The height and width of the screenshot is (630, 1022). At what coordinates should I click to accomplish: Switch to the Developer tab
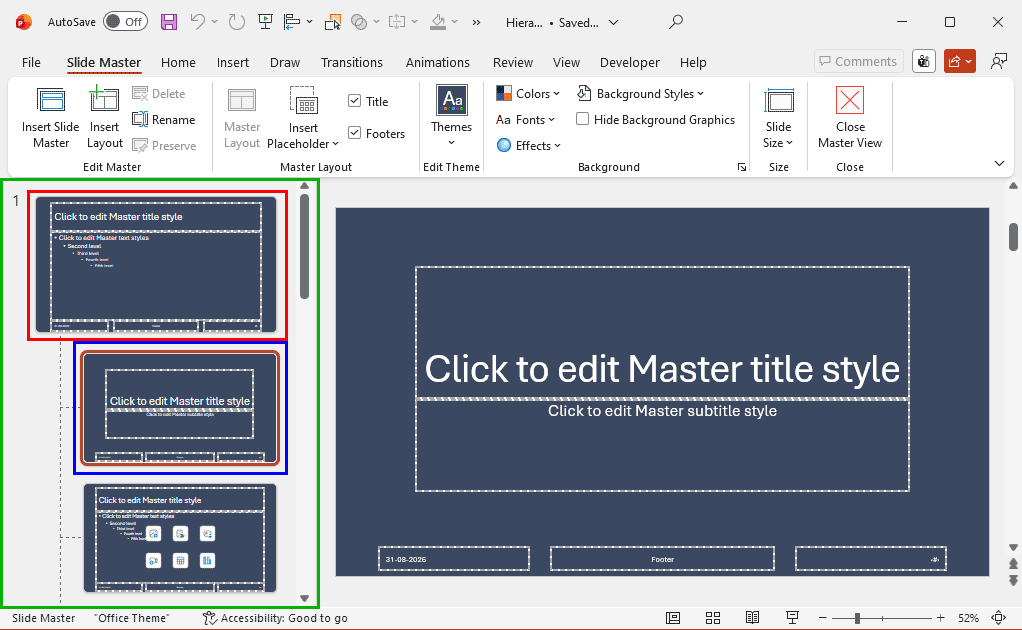[630, 63]
